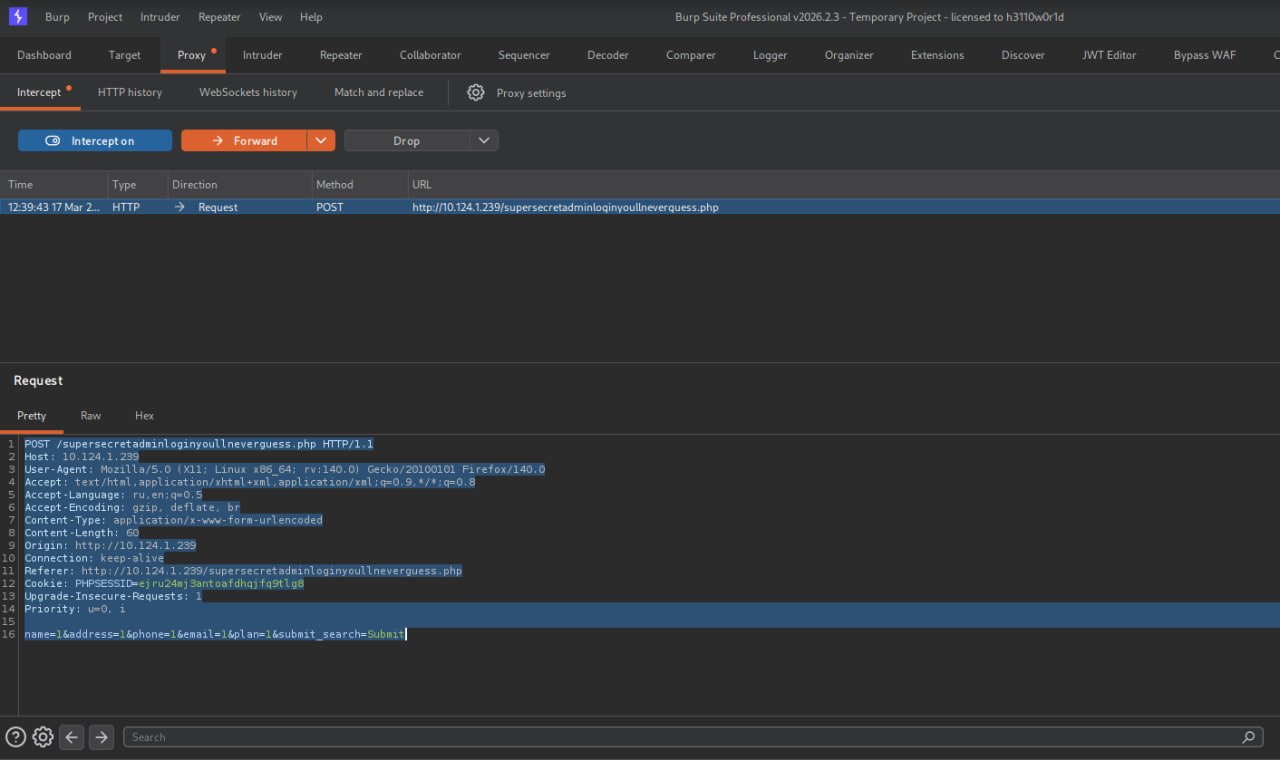The image size is (1280, 760).
Task: Toggle the Intercept on switch
Action: pos(95,141)
